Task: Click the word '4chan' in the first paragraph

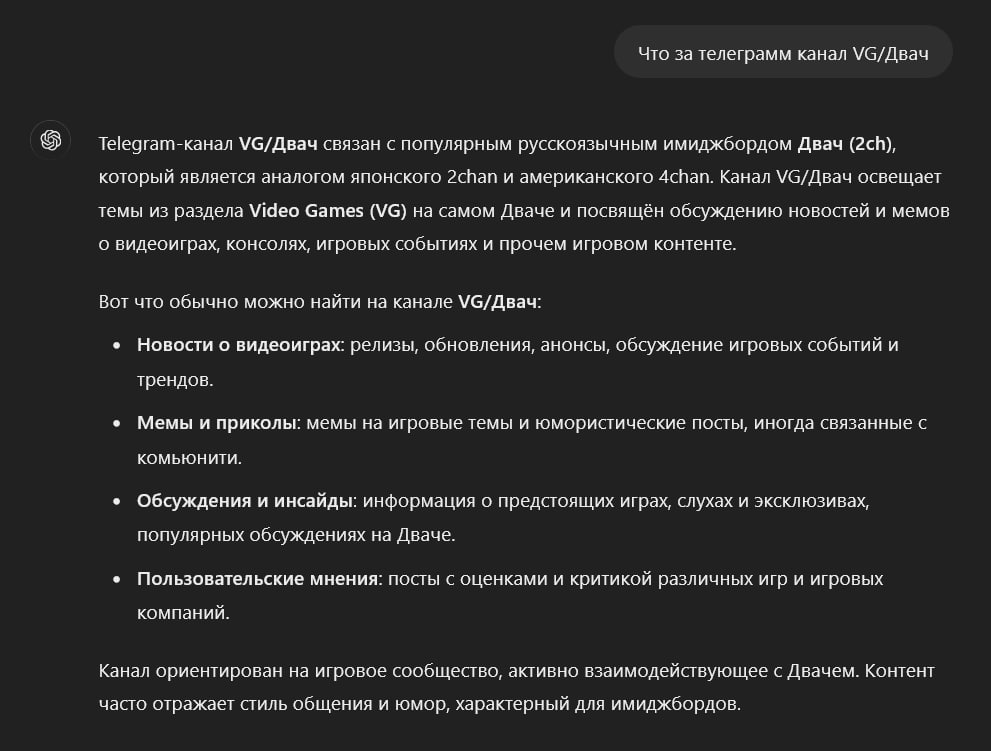Action: (x=683, y=176)
